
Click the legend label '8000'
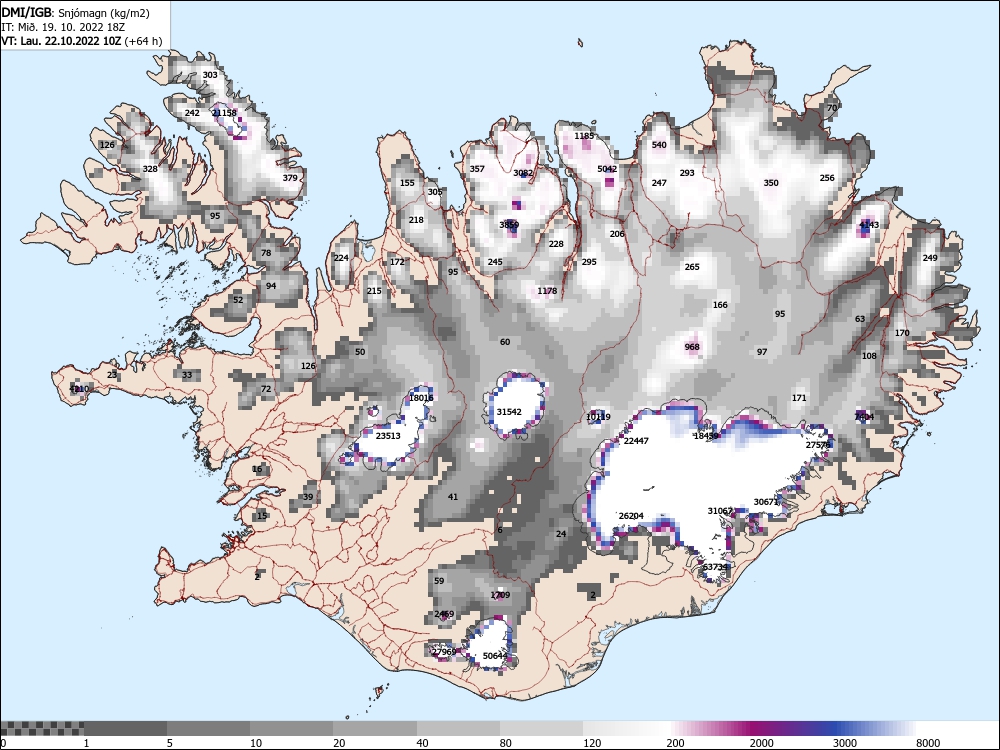(928, 743)
